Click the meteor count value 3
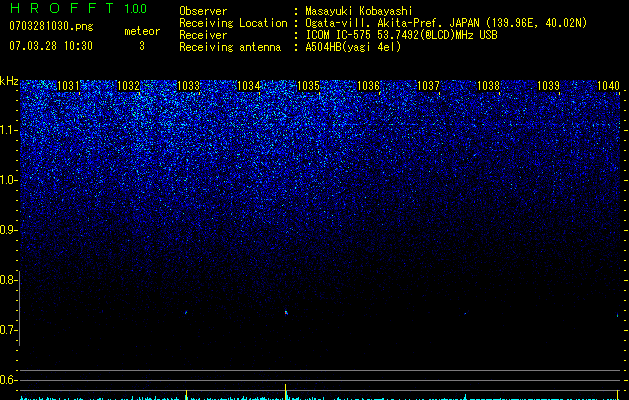Image resolution: width=629 pixels, height=400 pixels. 142,46
